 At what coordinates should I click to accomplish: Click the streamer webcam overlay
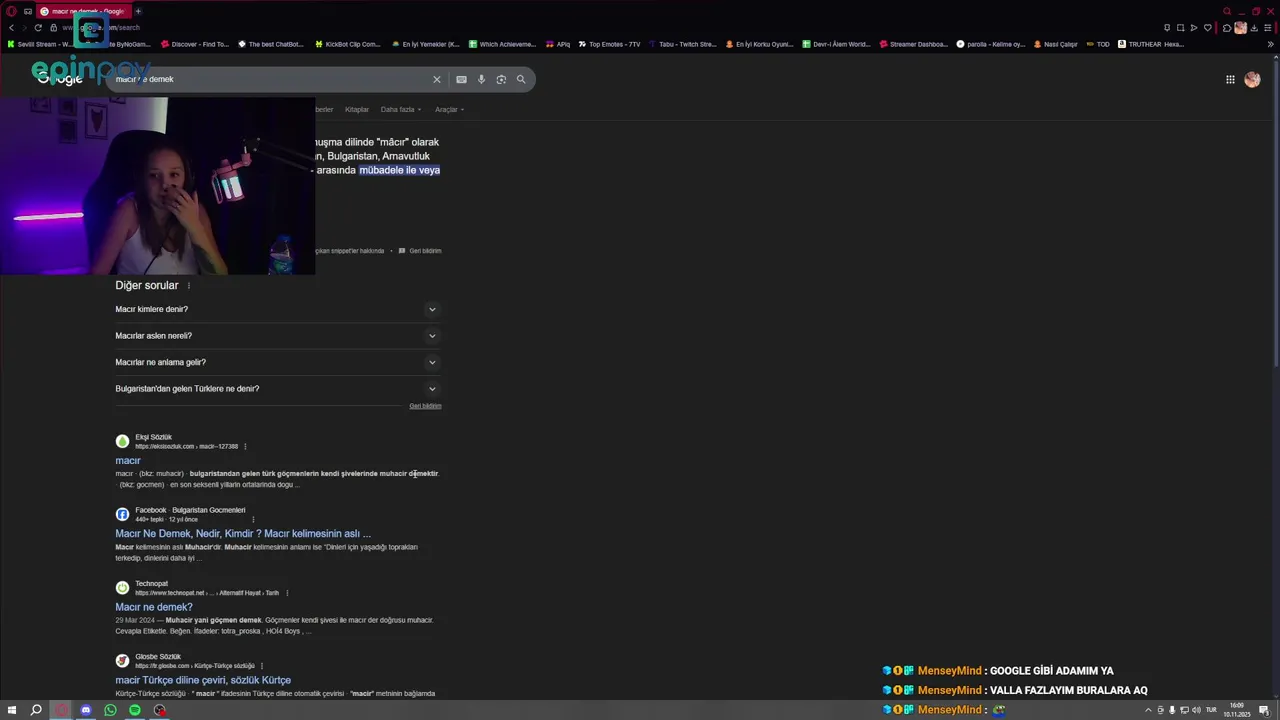pyautogui.click(x=157, y=185)
